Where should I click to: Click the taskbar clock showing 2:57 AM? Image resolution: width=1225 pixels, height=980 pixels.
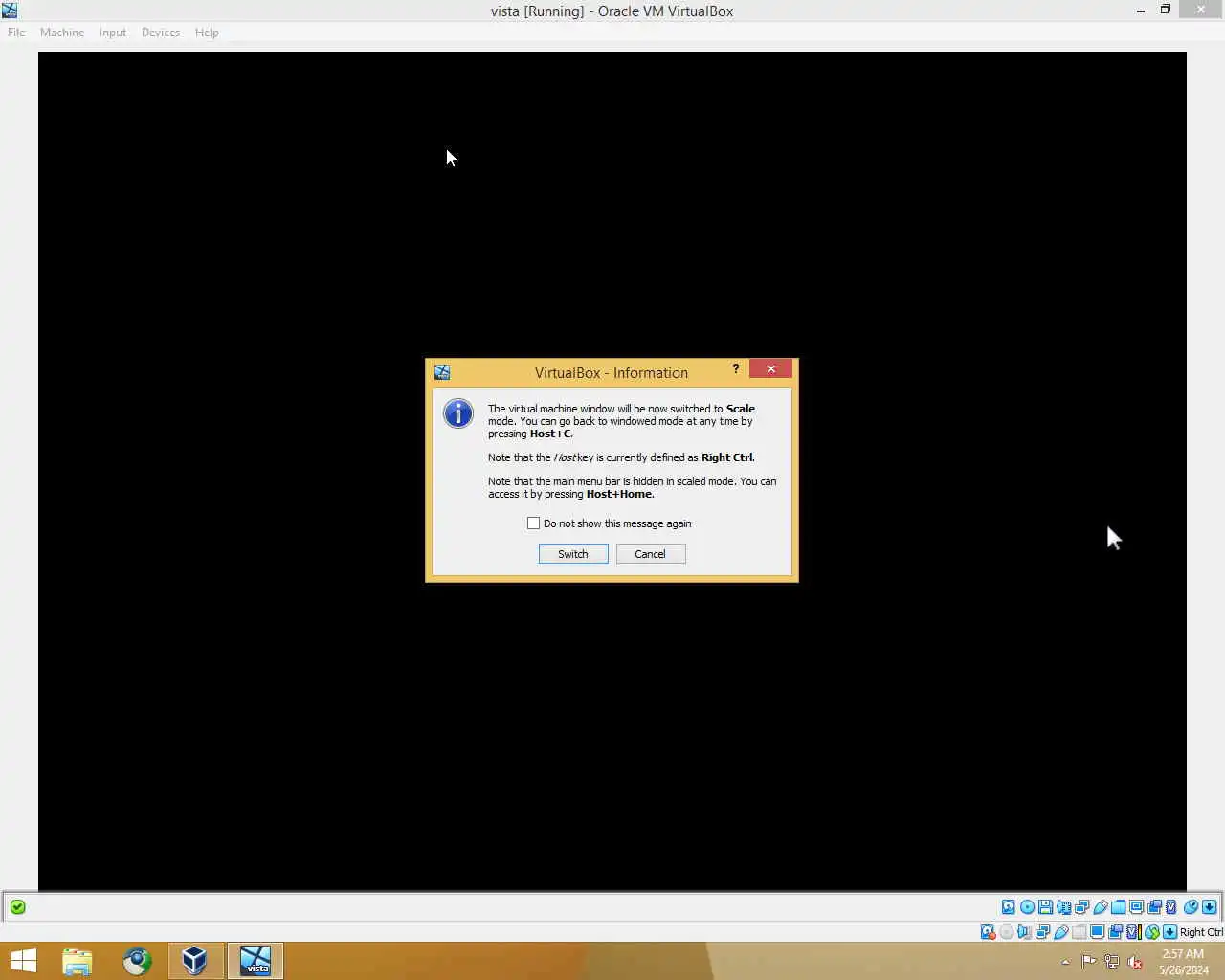coord(1184,962)
